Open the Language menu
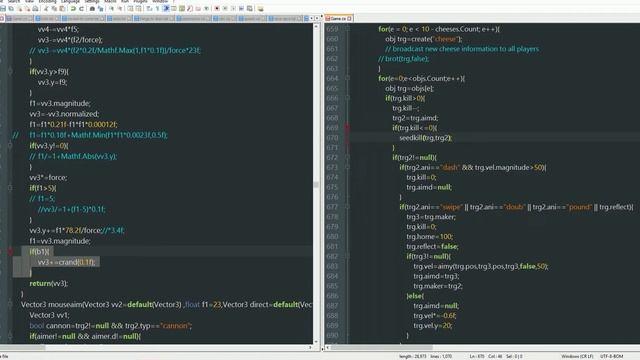This screenshot has width=640, height=360. tap(70, 1)
